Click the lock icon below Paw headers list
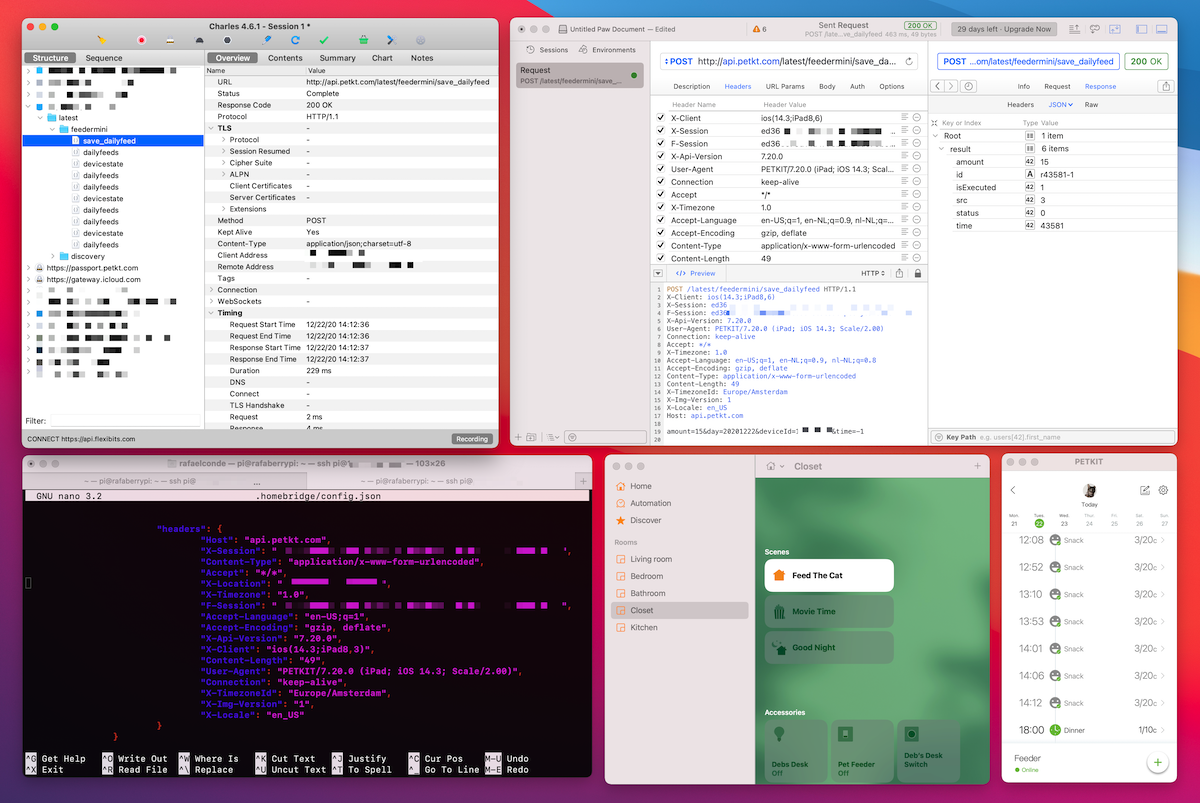Viewport: 1200px width, 803px height. pyautogui.click(x=918, y=273)
